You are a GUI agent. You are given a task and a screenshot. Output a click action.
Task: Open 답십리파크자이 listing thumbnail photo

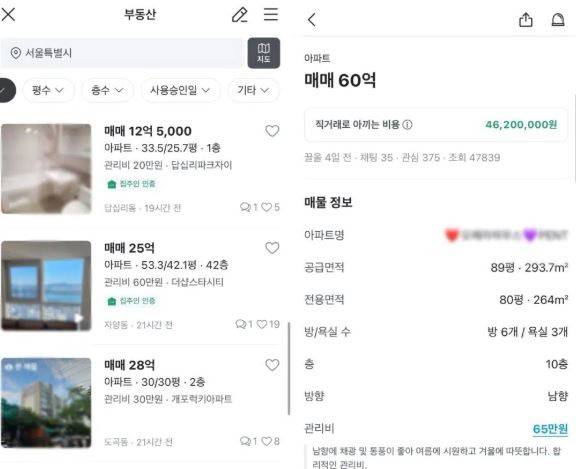[x=46, y=169]
